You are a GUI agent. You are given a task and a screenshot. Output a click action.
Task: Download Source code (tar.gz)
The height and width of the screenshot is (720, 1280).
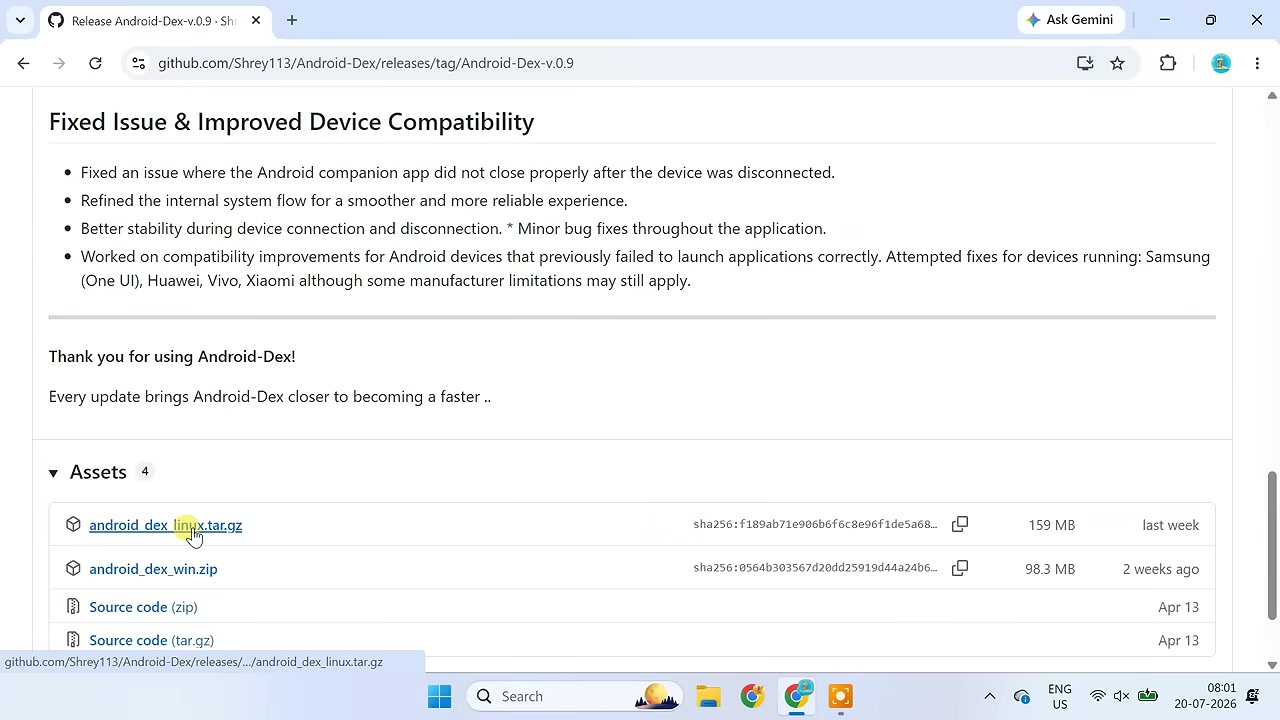151,640
